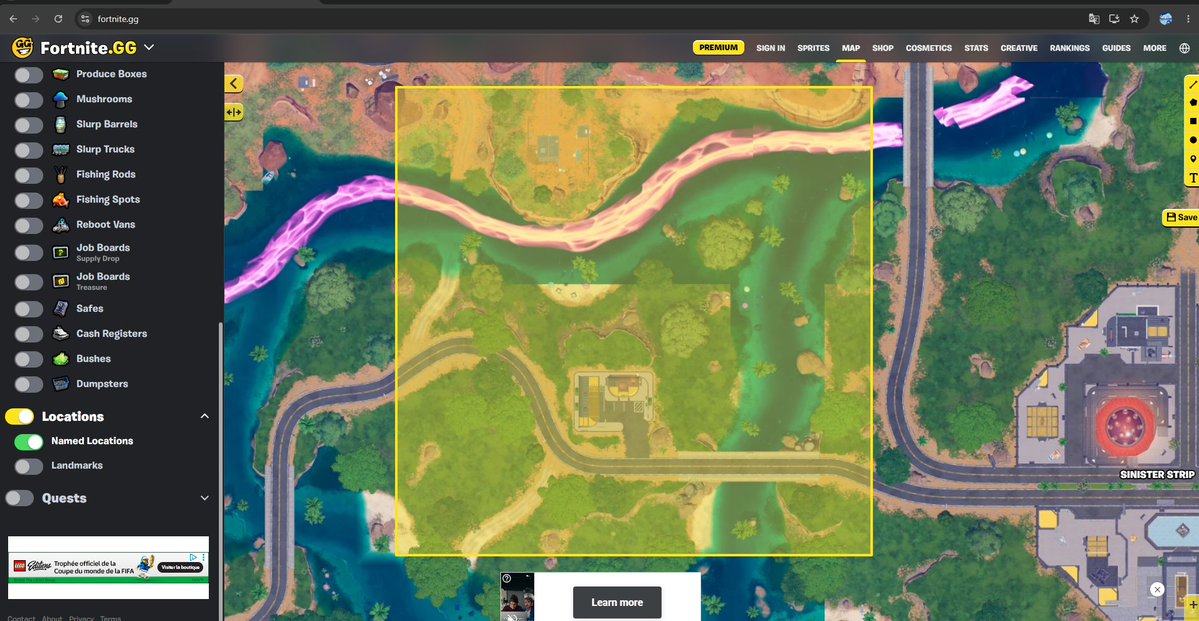This screenshot has height=621, width=1199.
Task: Bookmark this page with star icon
Action: 1134,18
